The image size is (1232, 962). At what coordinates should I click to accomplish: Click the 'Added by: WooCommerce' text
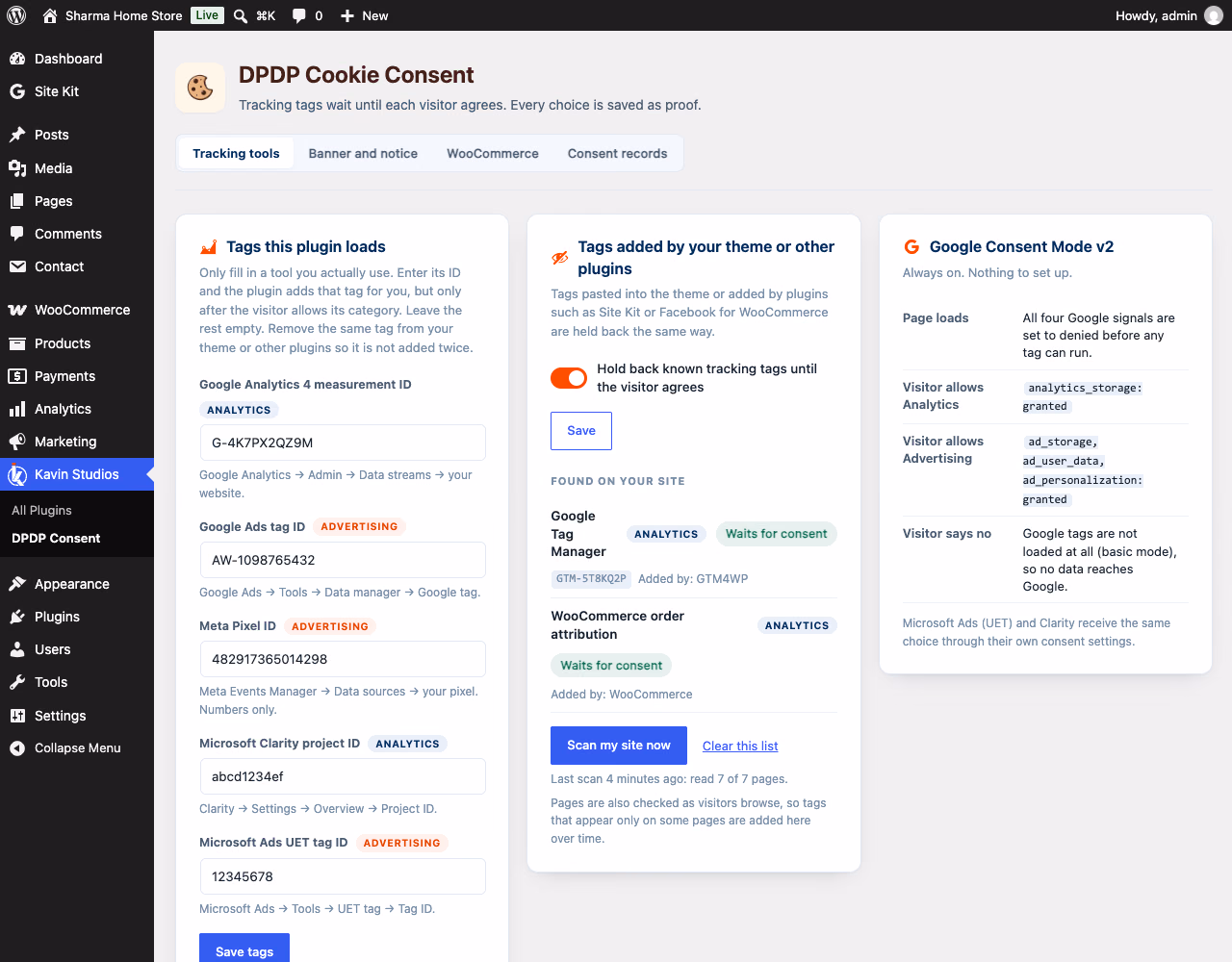pyautogui.click(x=621, y=695)
